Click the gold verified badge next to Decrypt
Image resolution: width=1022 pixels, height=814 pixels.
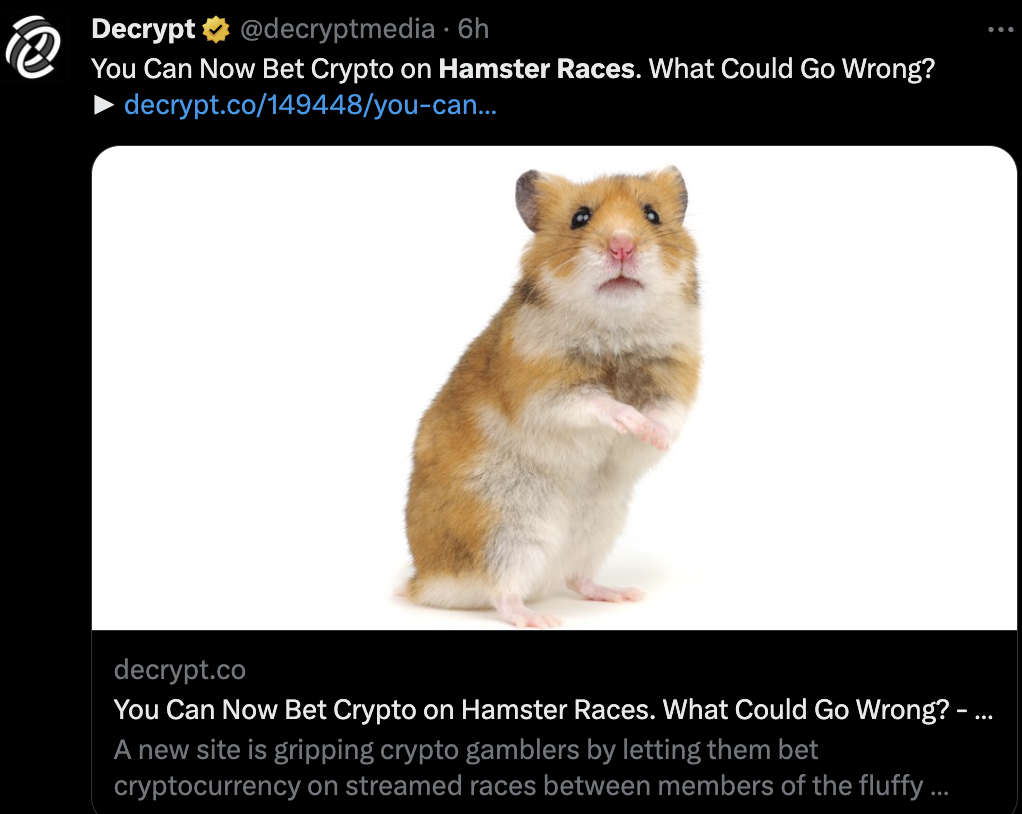pyautogui.click(x=216, y=30)
